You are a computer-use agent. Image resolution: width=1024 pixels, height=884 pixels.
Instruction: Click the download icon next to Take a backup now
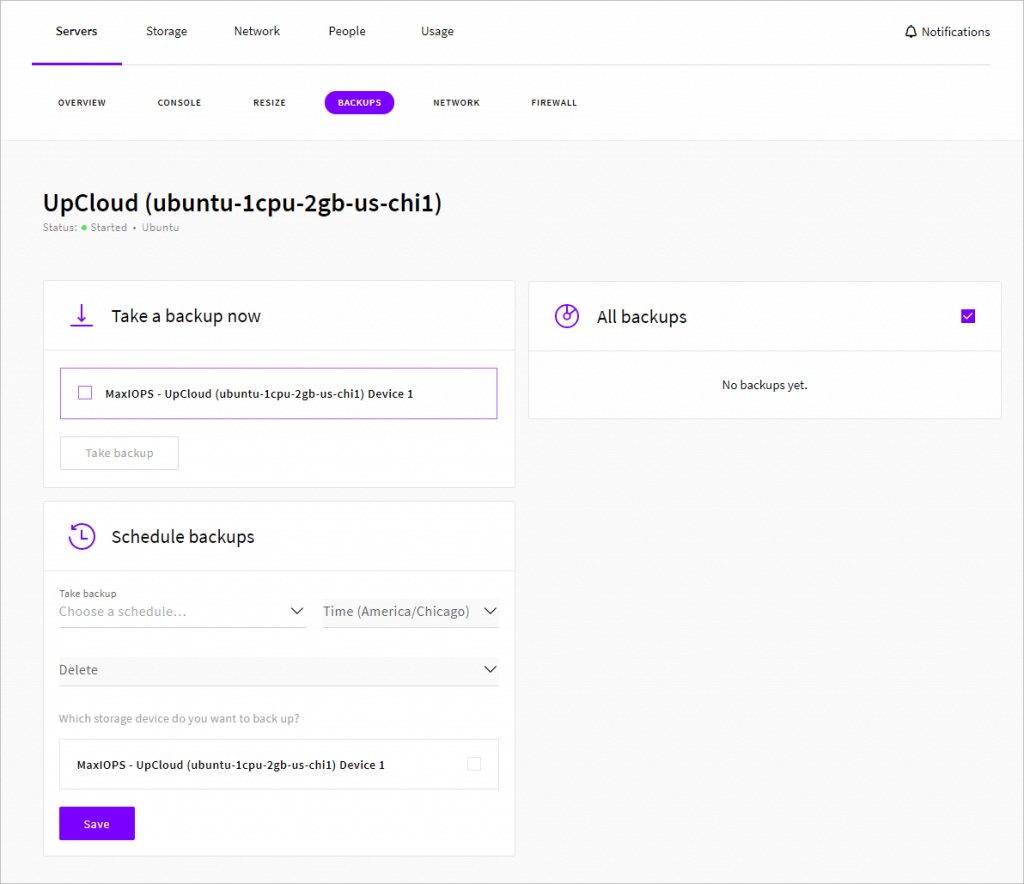click(x=81, y=314)
